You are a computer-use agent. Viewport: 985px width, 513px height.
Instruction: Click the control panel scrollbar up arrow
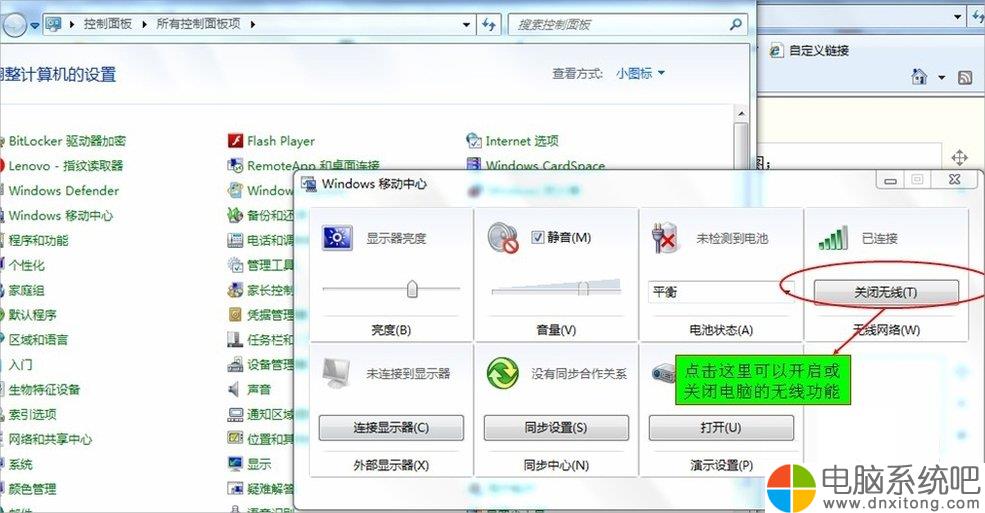(x=741, y=114)
